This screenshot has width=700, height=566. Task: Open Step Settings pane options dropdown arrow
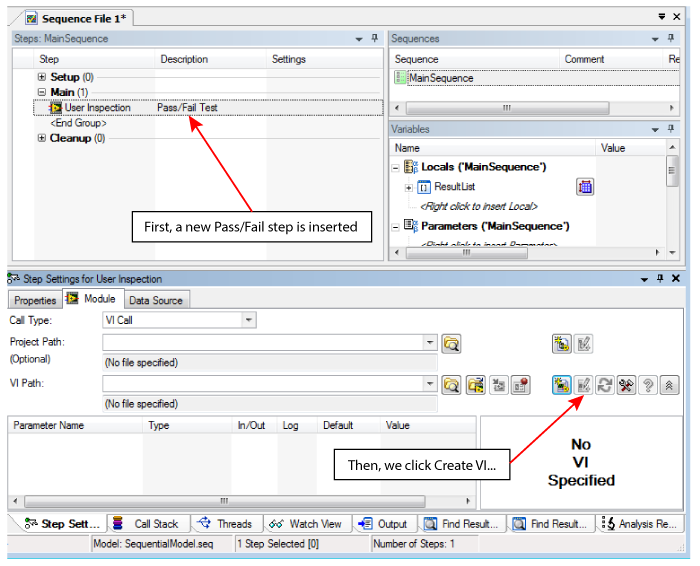pos(644,279)
